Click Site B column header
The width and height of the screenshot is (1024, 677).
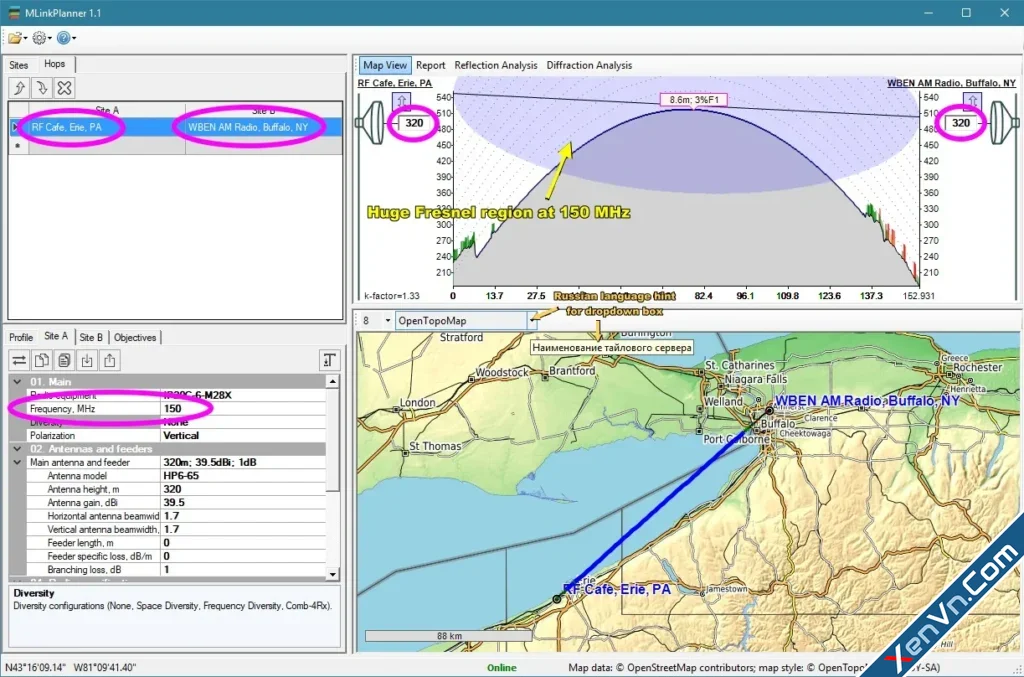pos(263,110)
